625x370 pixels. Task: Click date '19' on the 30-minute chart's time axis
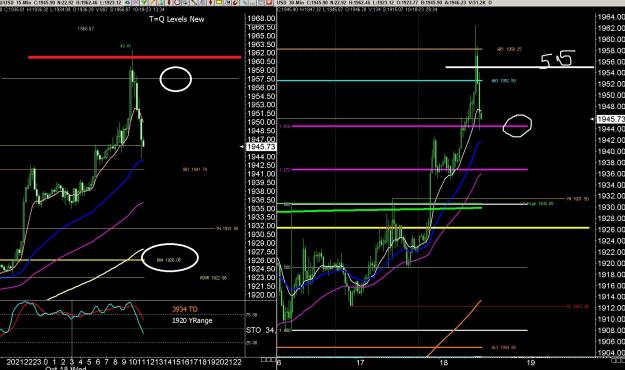[x=531, y=363]
